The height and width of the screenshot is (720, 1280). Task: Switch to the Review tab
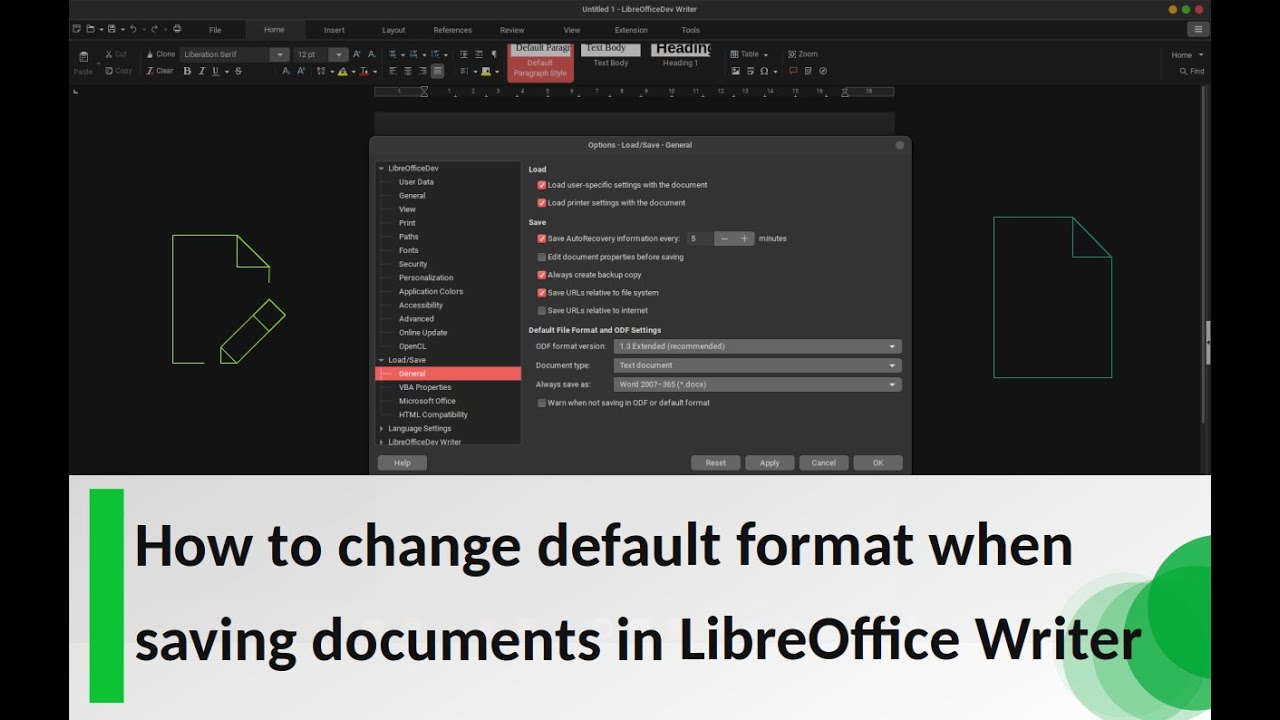[x=512, y=30]
